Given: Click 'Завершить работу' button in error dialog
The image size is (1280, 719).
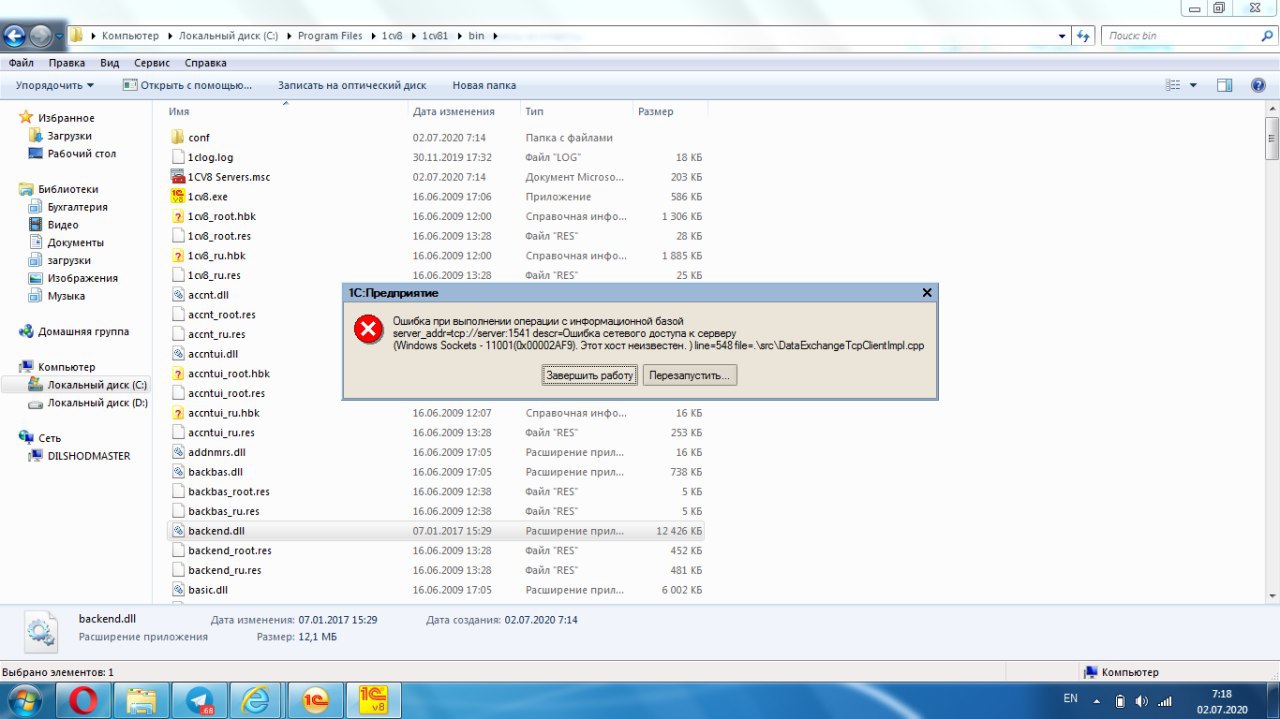Looking at the screenshot, I should pos(590,375).
